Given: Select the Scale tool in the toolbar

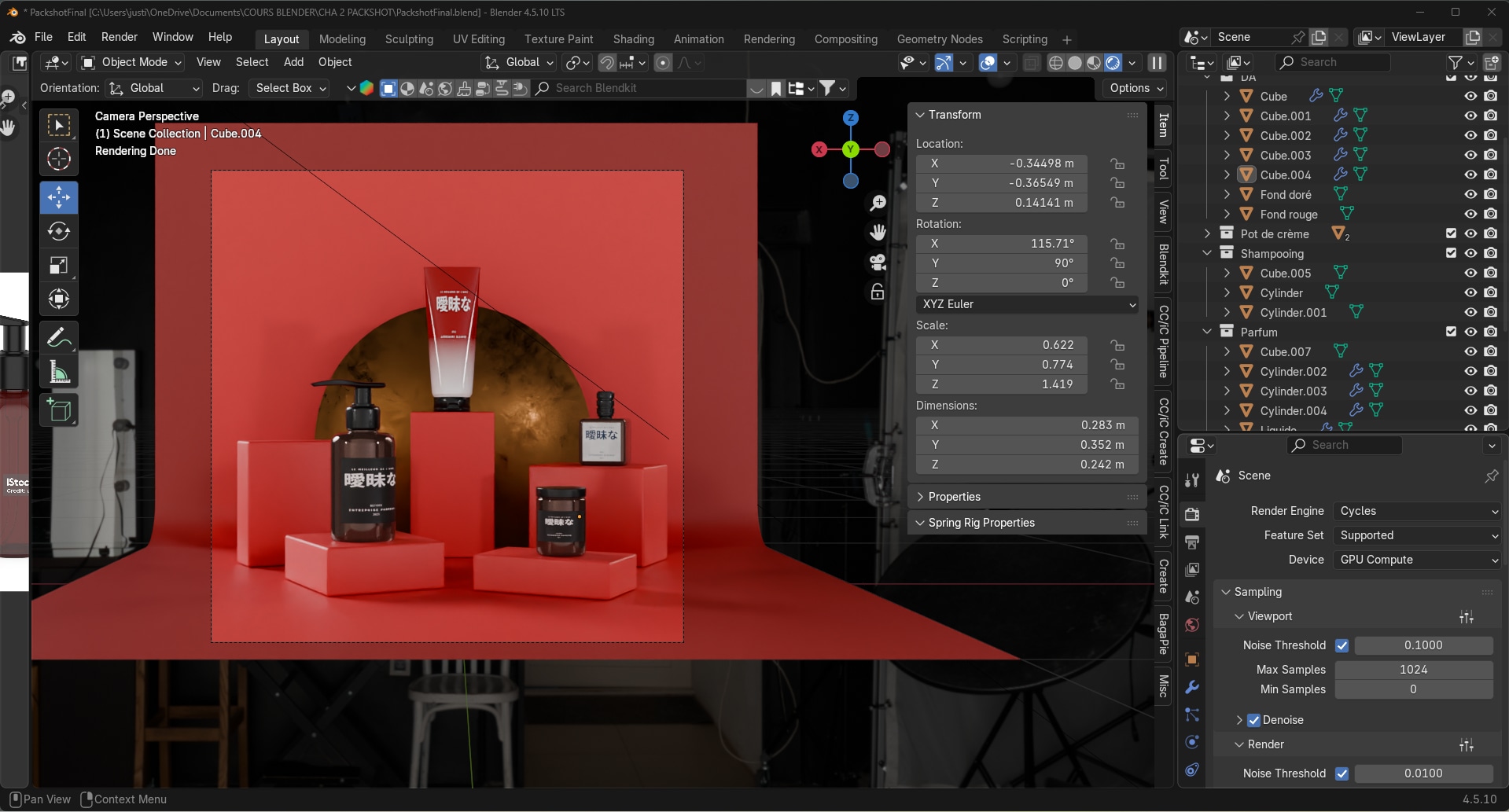Looking at the screenshot, I should pyautogui.click(x=59, y=265).
